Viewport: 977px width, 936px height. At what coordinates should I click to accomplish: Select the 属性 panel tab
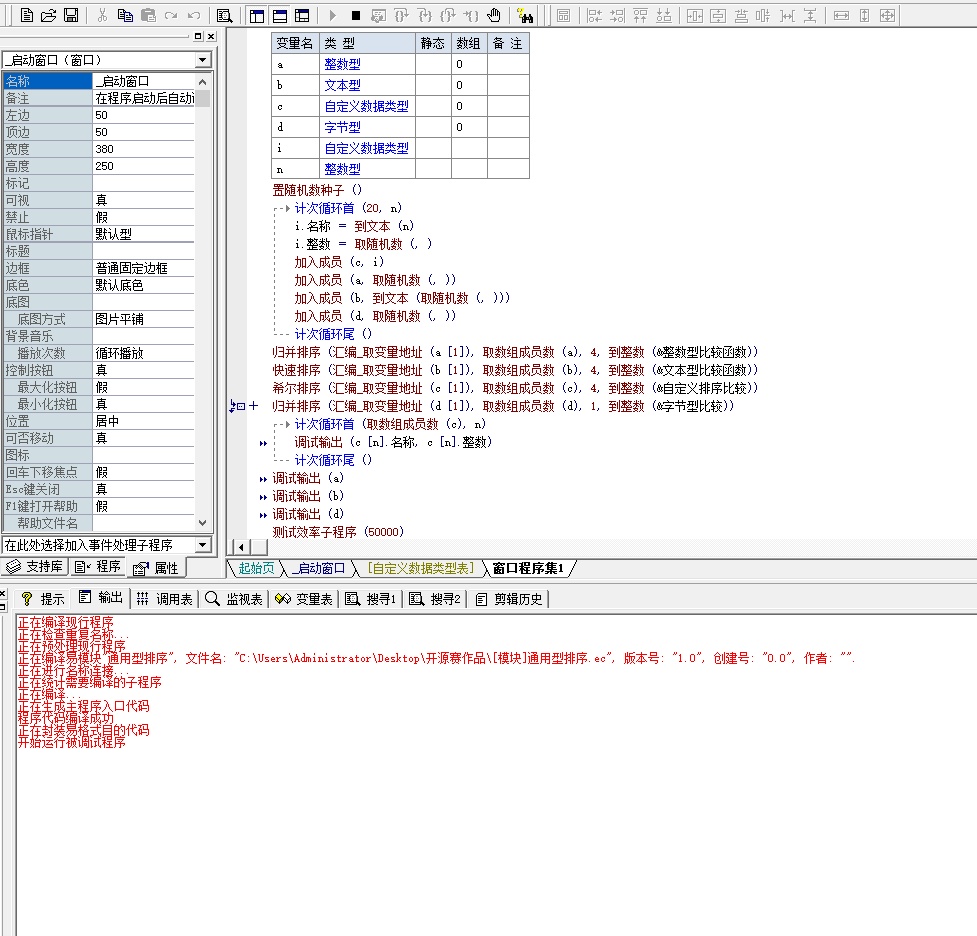[156, 568]
